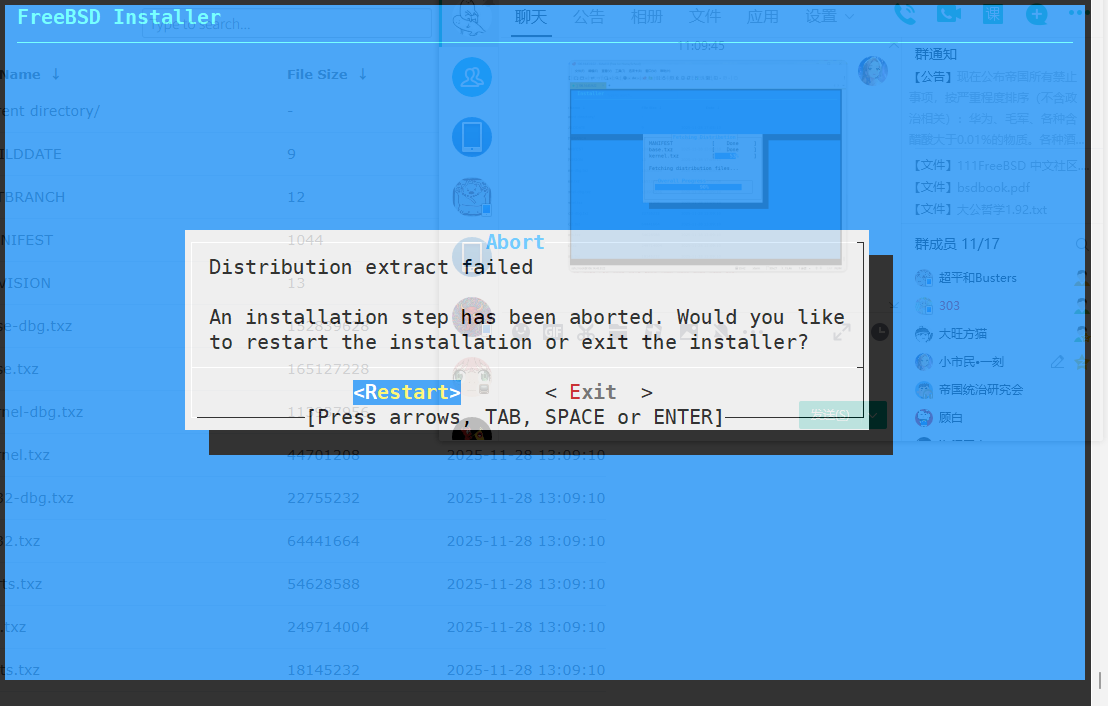The height and width of the screenshot is (706, 1108).
Task: Click the 发送(S) send button in chat
Action: (x=830, y=414)
